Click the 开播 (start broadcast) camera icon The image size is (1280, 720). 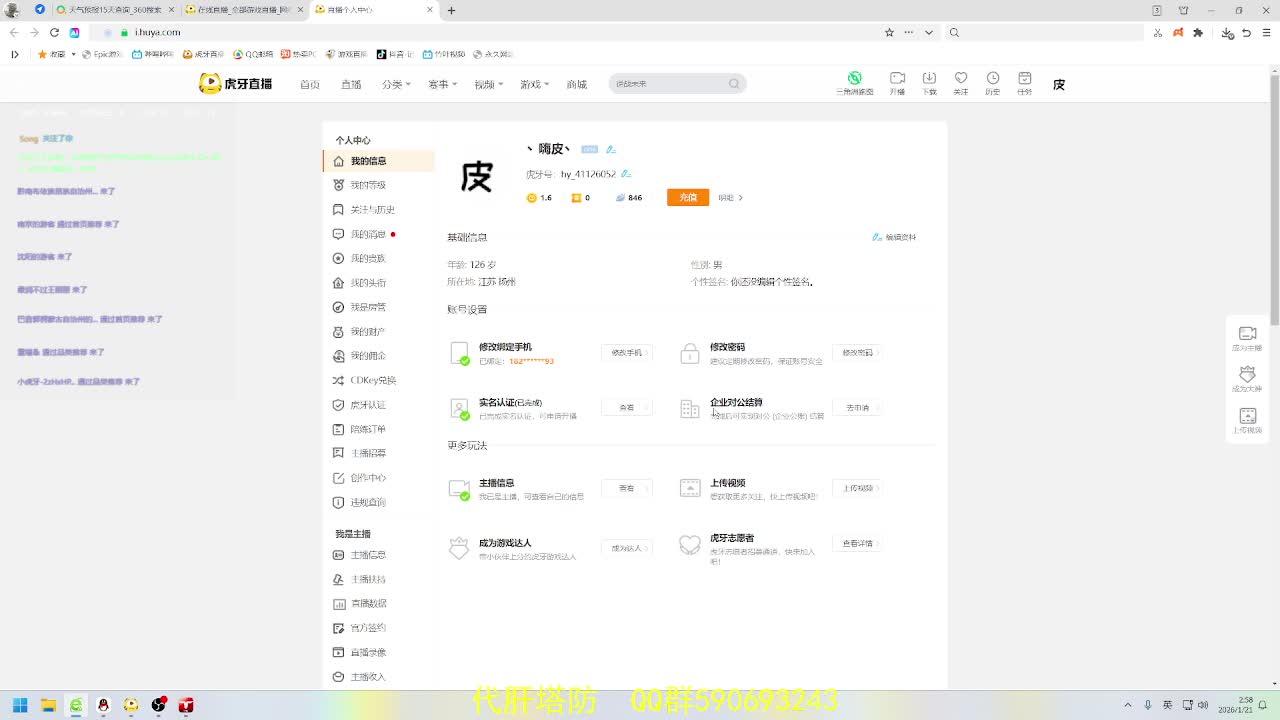click(897, 79)
